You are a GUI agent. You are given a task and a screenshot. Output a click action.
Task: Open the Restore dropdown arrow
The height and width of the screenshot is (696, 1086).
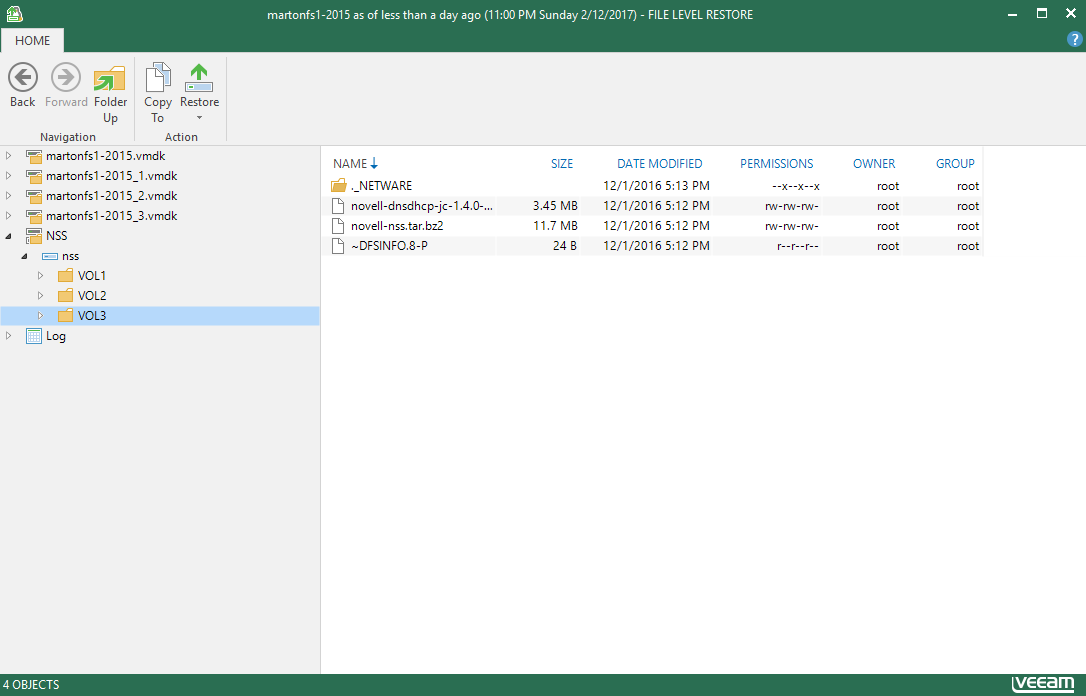click(x=199, y=119)
